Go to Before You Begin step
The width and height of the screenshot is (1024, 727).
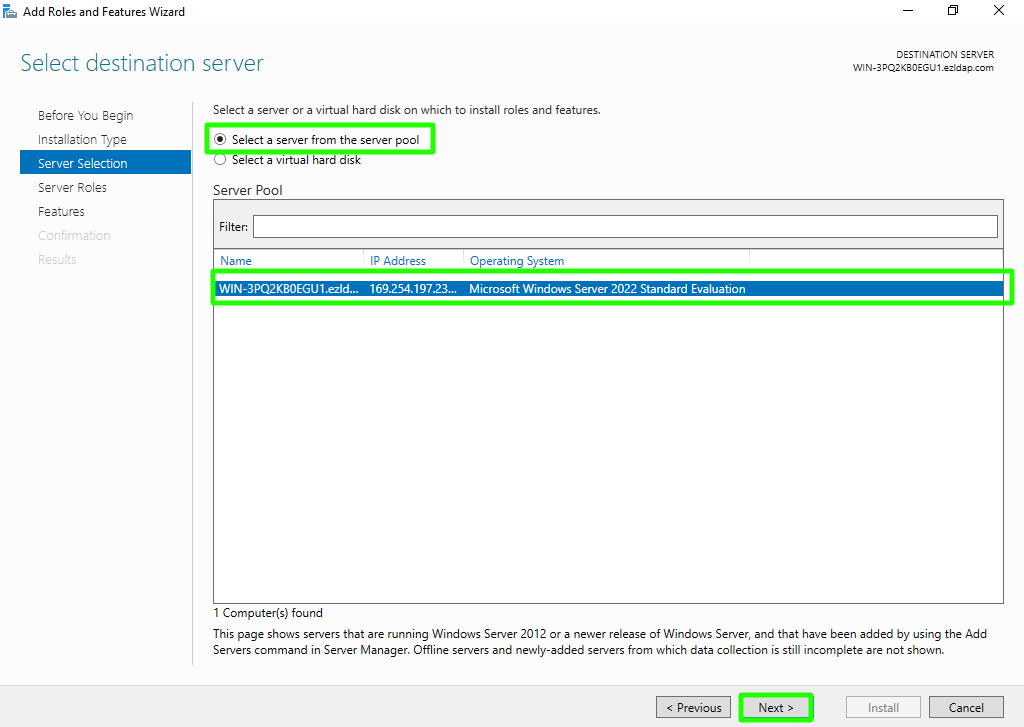[85, 116]
